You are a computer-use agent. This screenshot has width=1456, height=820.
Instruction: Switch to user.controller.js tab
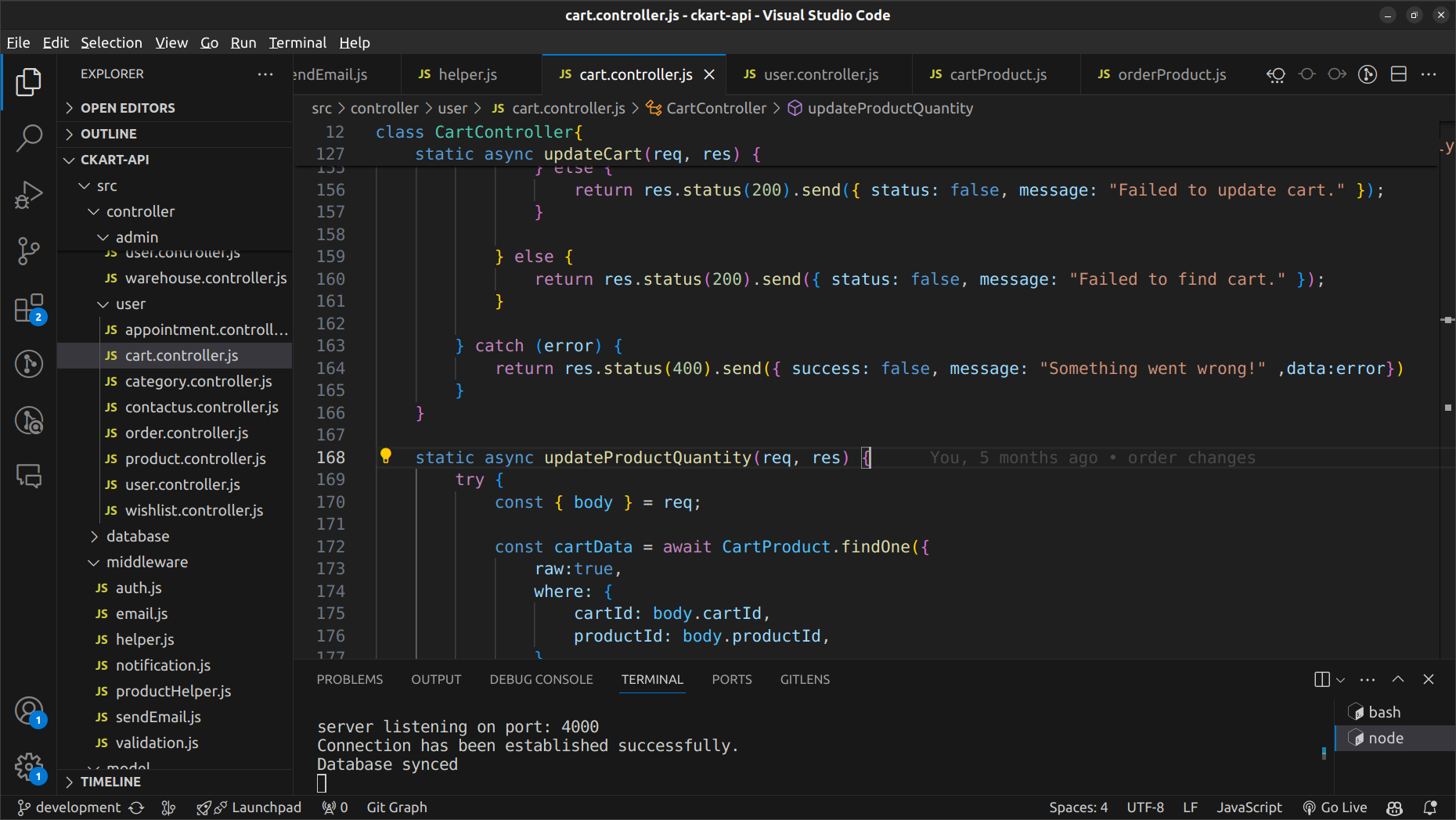click(820, 74)
